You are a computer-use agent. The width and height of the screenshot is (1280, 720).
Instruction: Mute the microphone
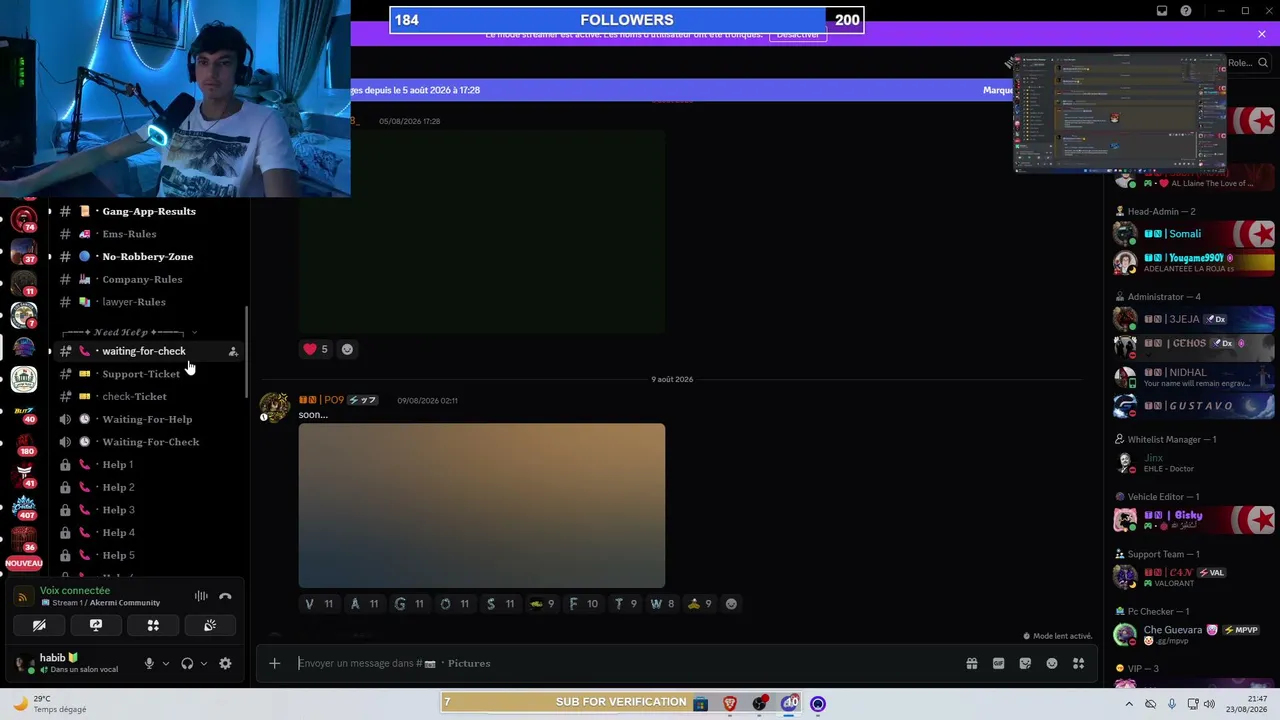[149, 663]
